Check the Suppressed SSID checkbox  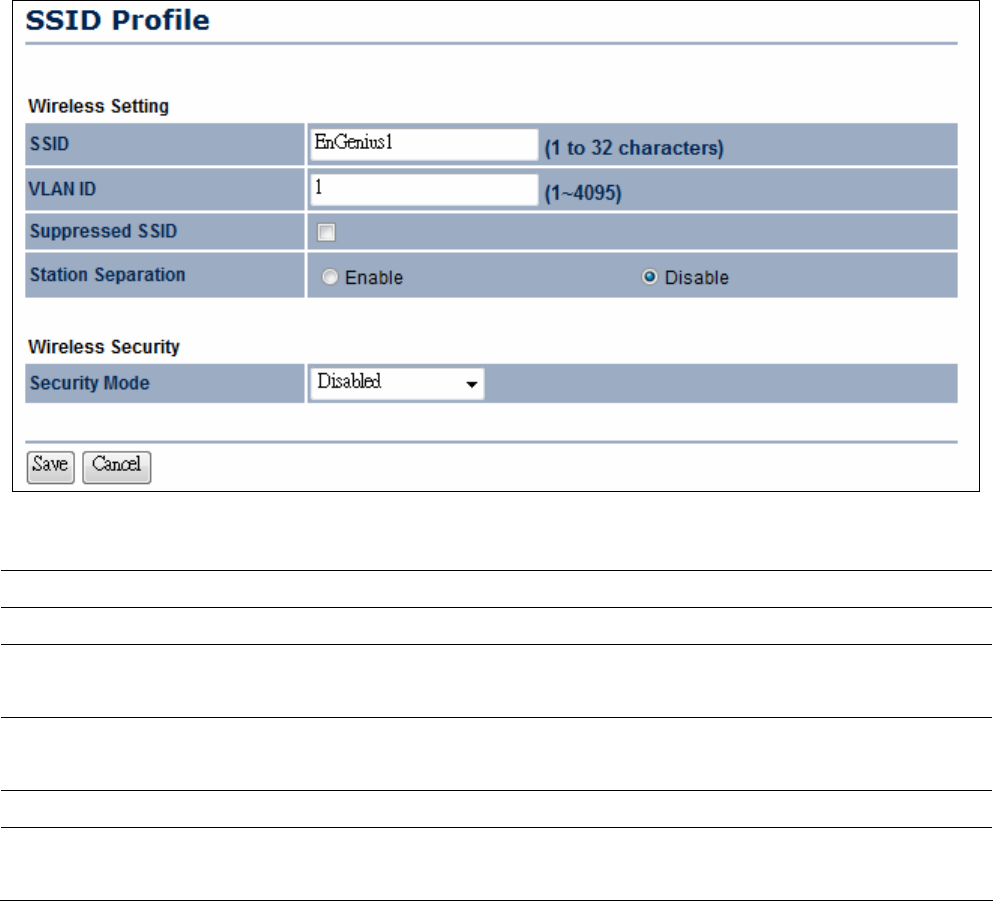point(326,232)
